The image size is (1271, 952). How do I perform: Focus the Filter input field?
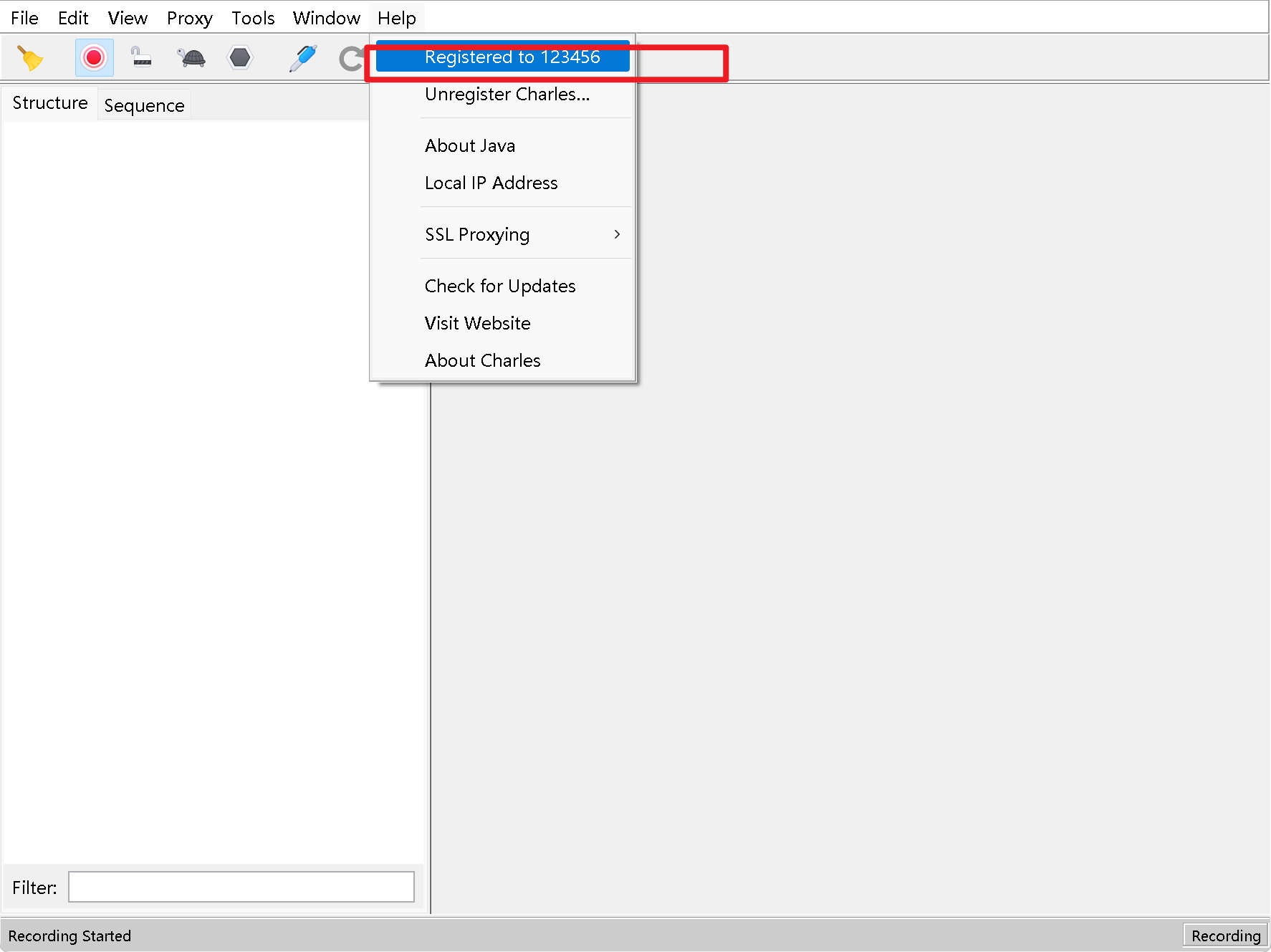click(241, 887)
